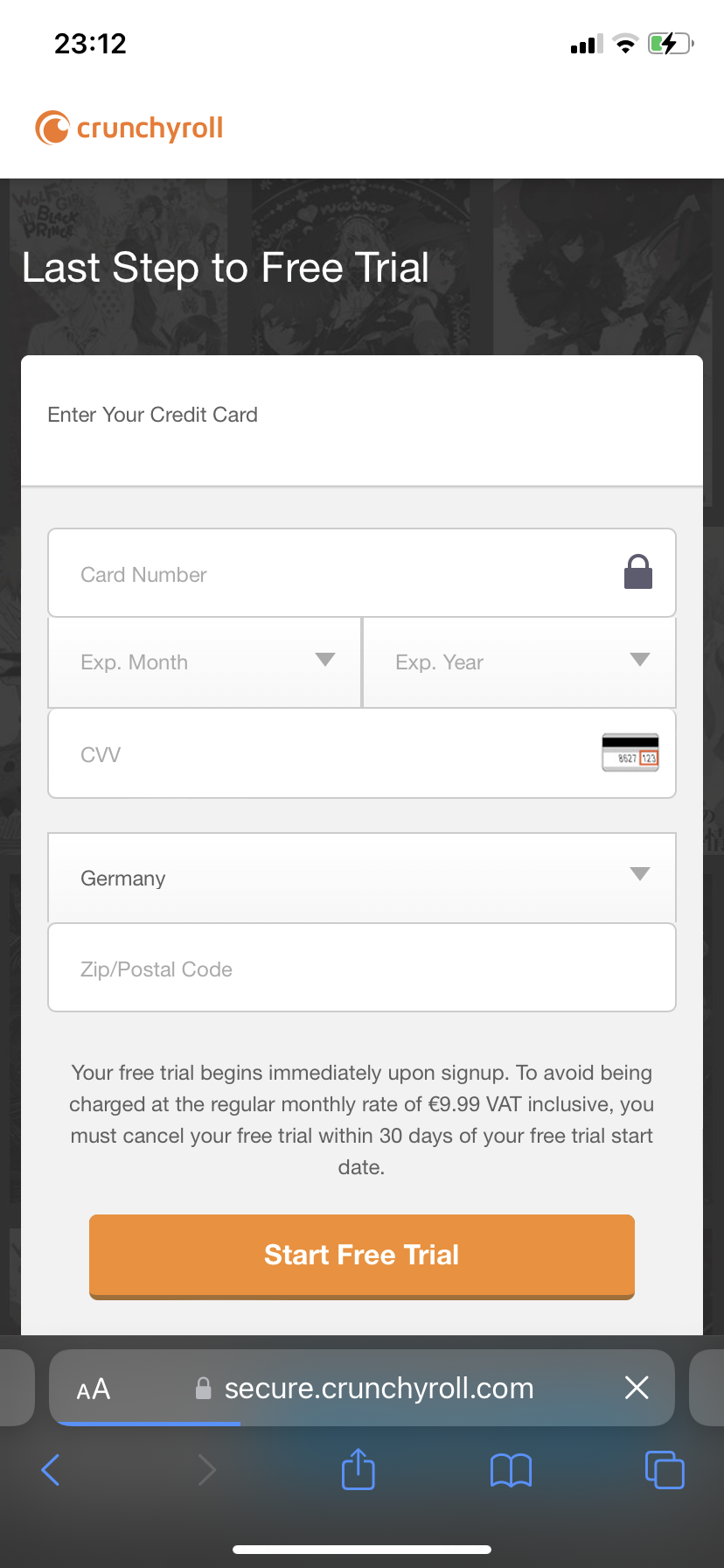Click the Crunchyroll logo

point(129,128)
